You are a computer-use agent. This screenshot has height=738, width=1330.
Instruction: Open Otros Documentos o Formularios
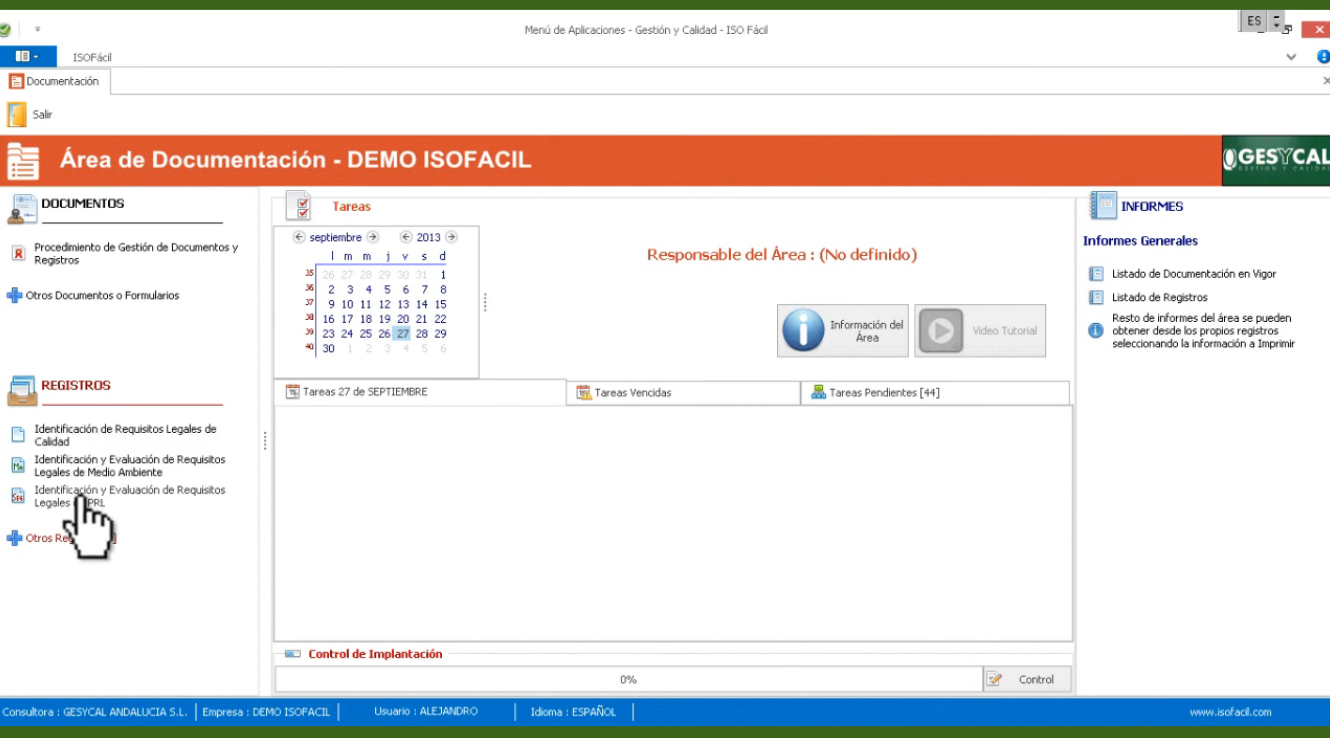102,296
